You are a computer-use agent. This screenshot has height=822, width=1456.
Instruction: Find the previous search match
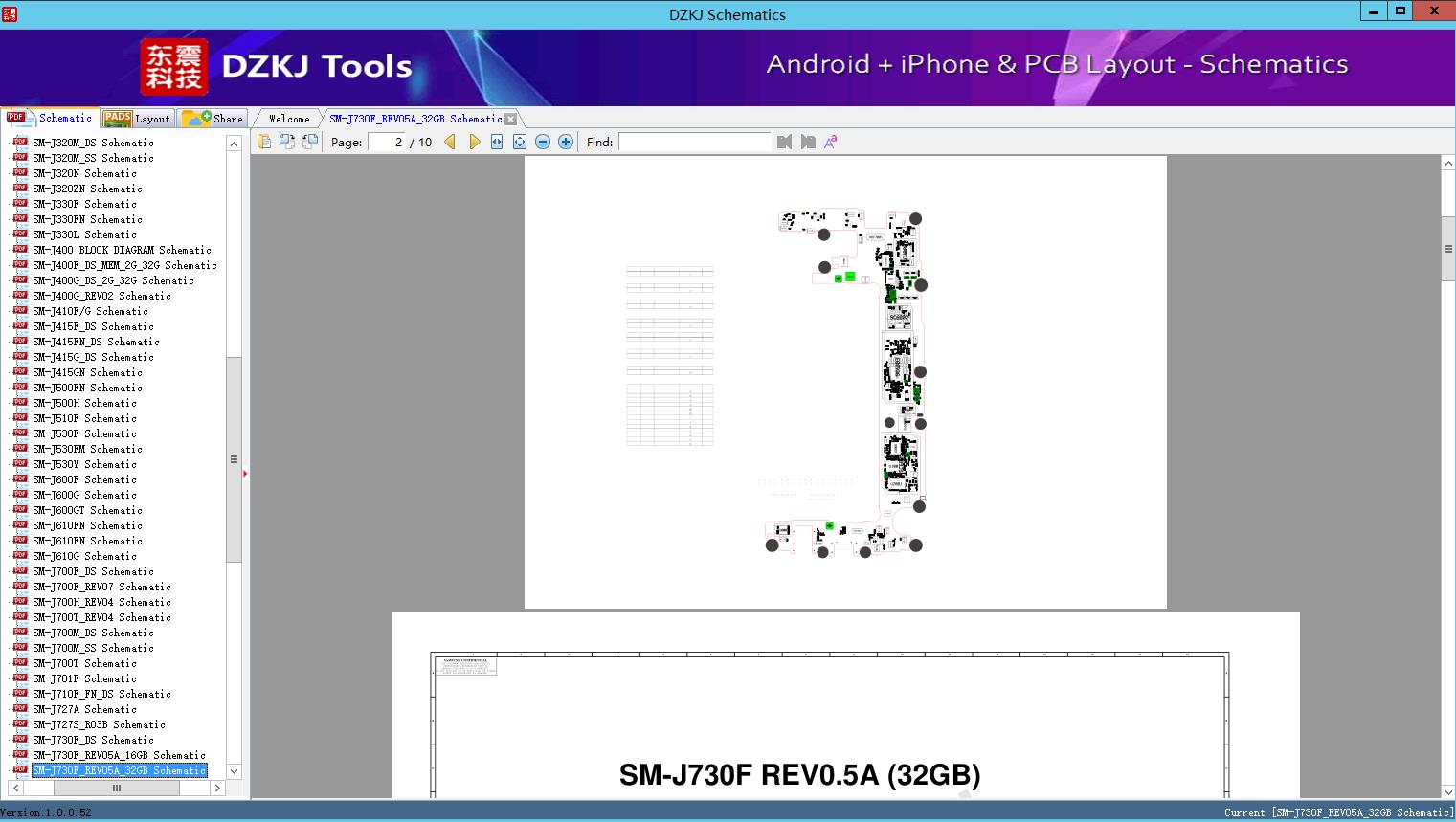point(785,142)
